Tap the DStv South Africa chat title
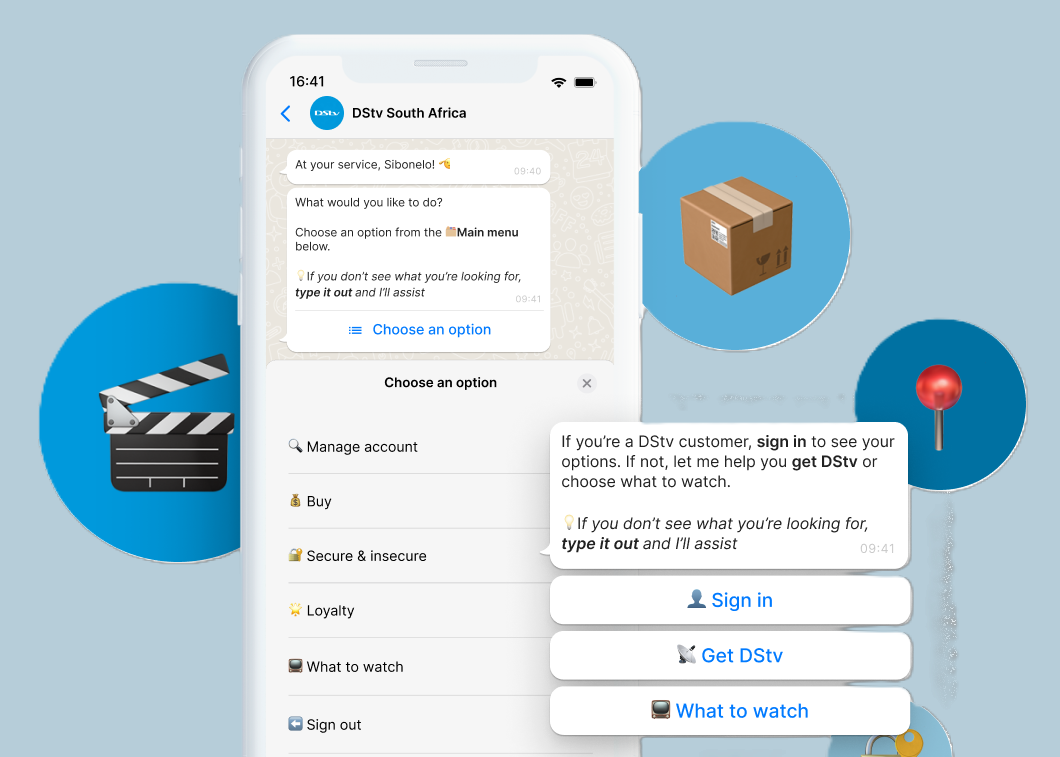The image size is (1060, 757). click(x=409, y=113)
